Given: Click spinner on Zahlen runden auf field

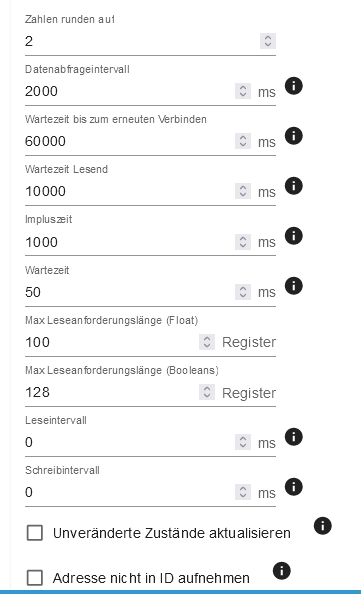Looking at the screenshot, I should click(268, 41).
